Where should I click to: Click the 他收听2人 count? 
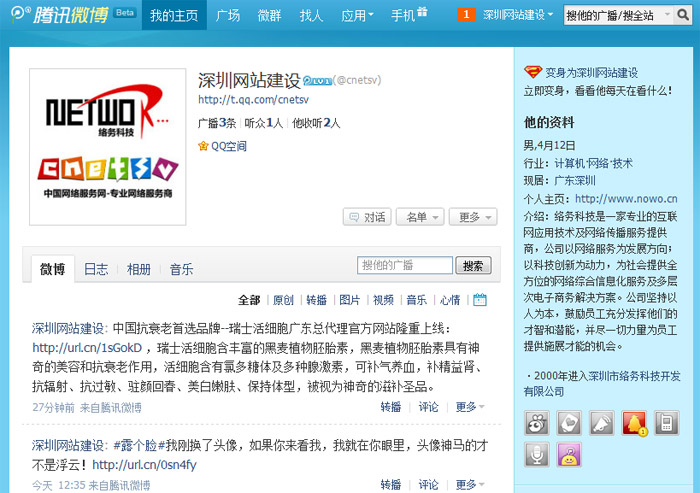point(316,123)
